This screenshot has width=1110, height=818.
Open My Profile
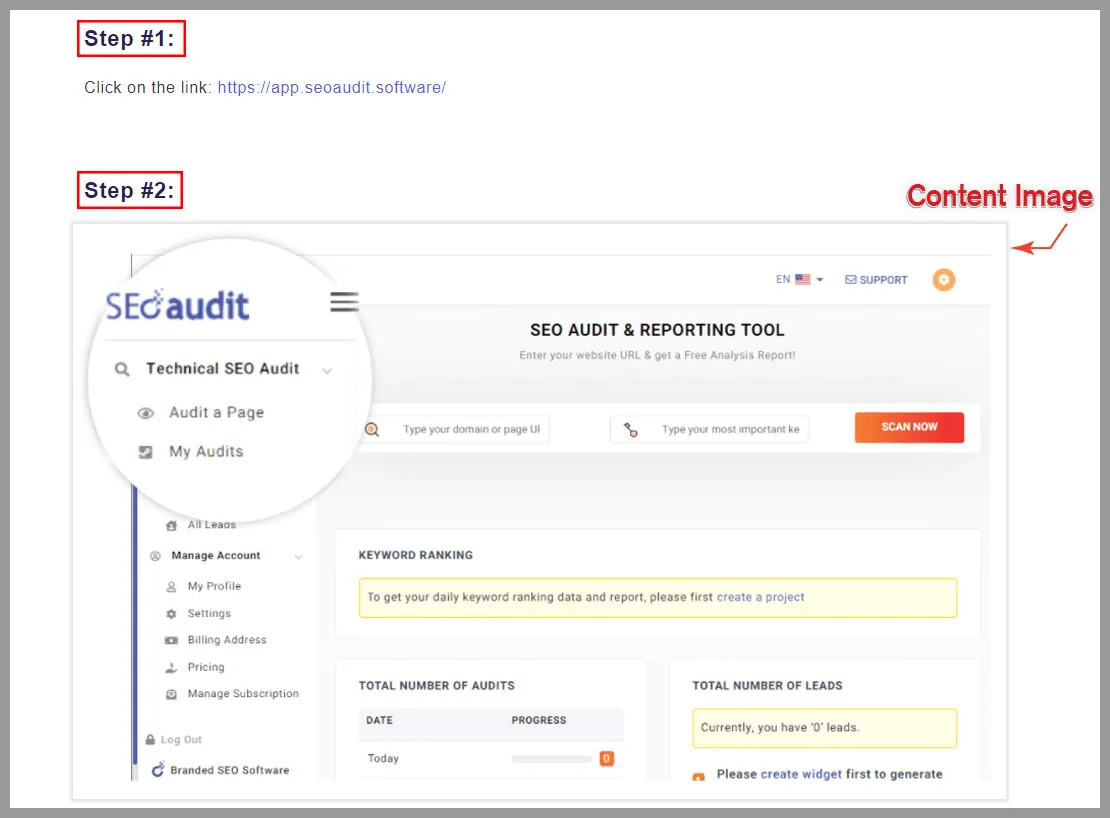pyautogui.click(x=214, y=586)
